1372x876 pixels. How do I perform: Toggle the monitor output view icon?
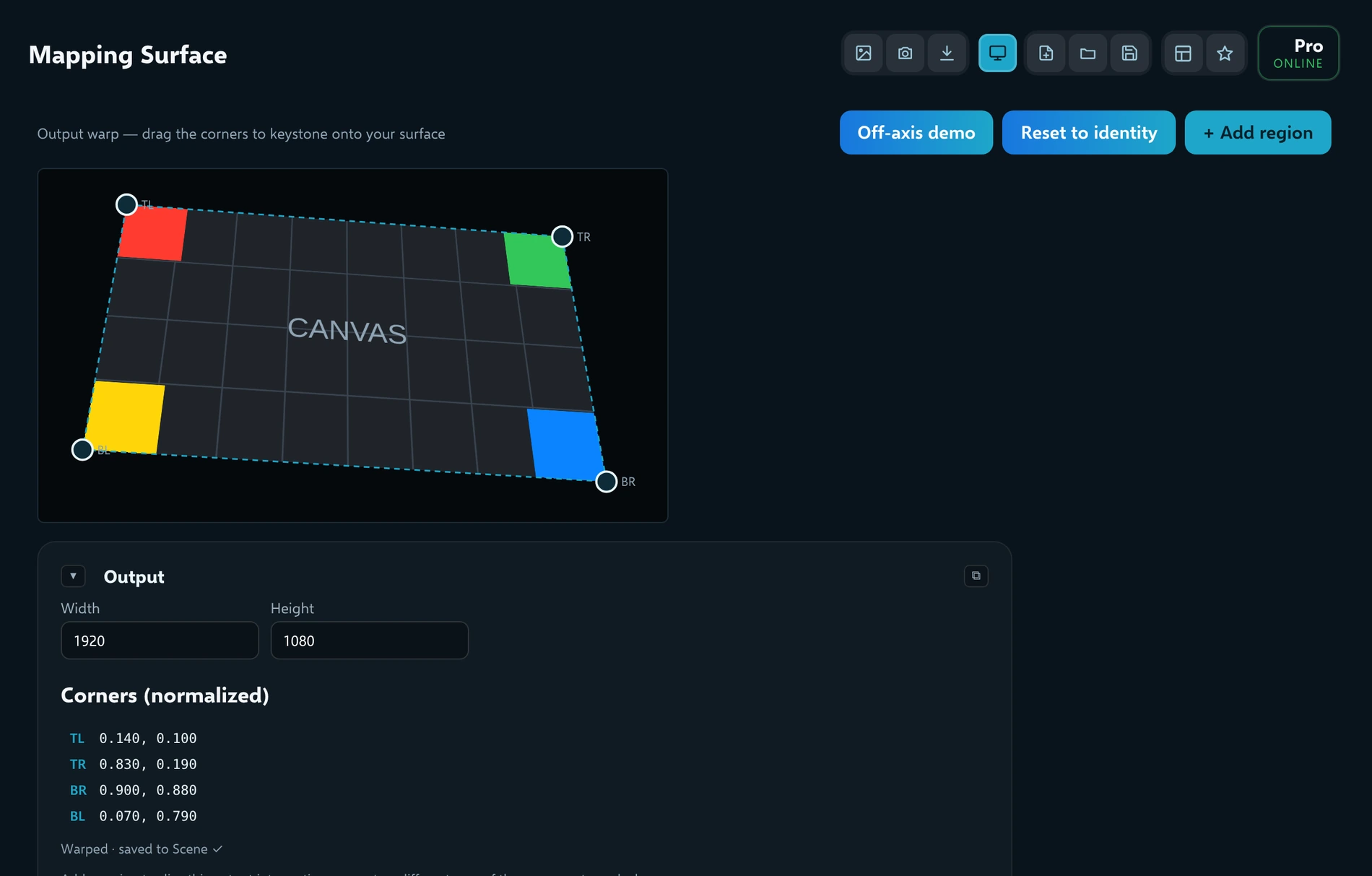pyautogui.click(x=997, y=53)
